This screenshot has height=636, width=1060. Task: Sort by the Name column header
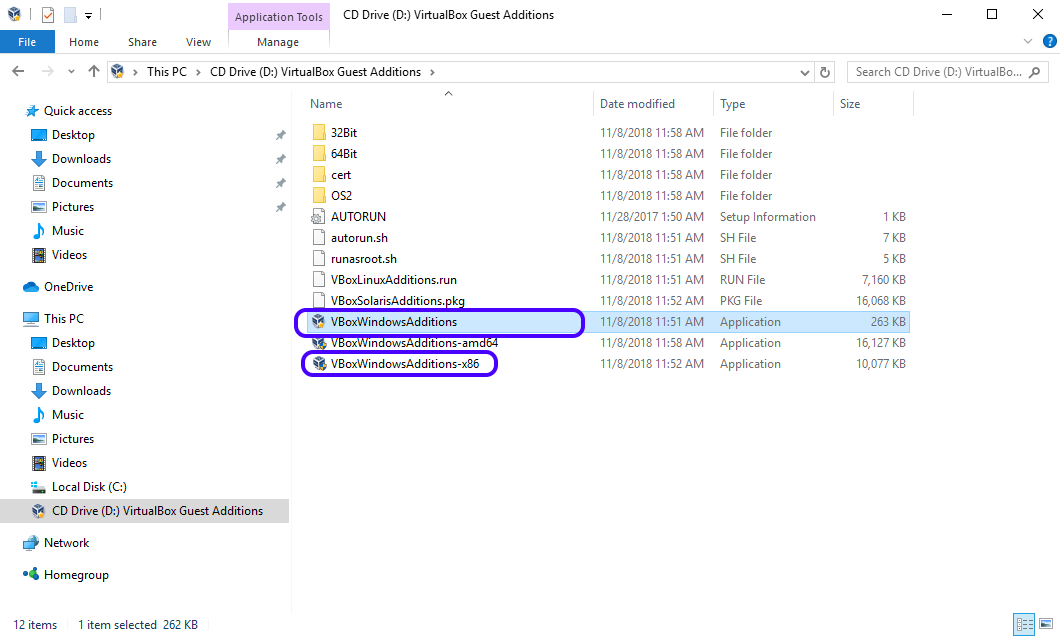click(326, 103)
